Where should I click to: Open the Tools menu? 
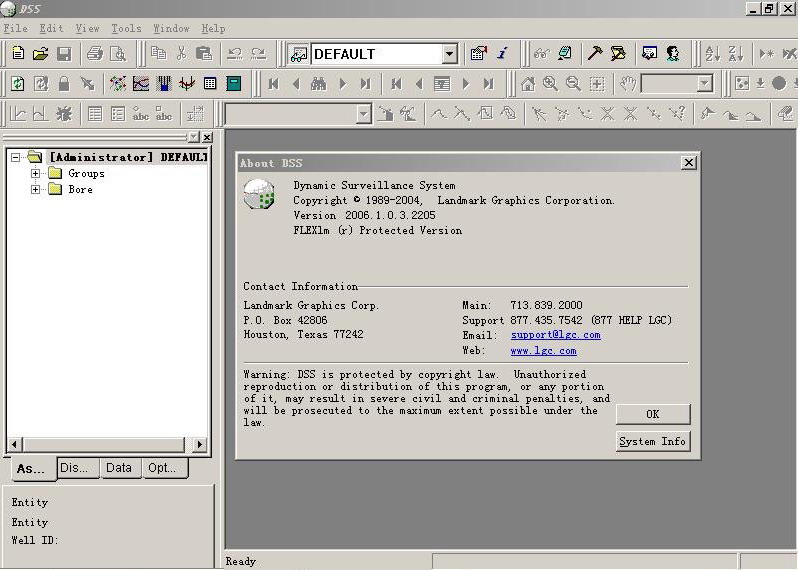point(126,28)
